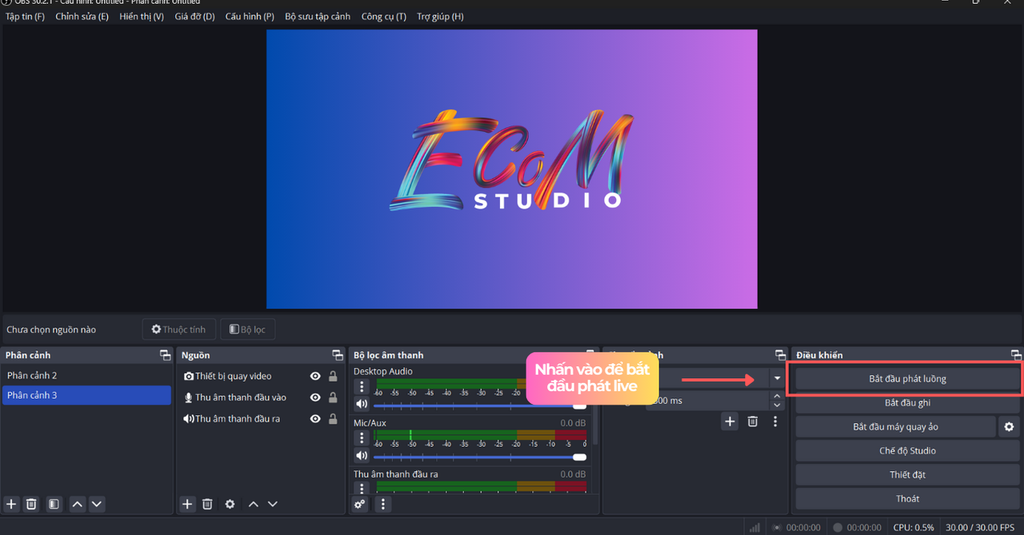Open Công cụ (T) menu
Image resolution: width=1024 pixels, height=535 pixels.
pos(383,16)
